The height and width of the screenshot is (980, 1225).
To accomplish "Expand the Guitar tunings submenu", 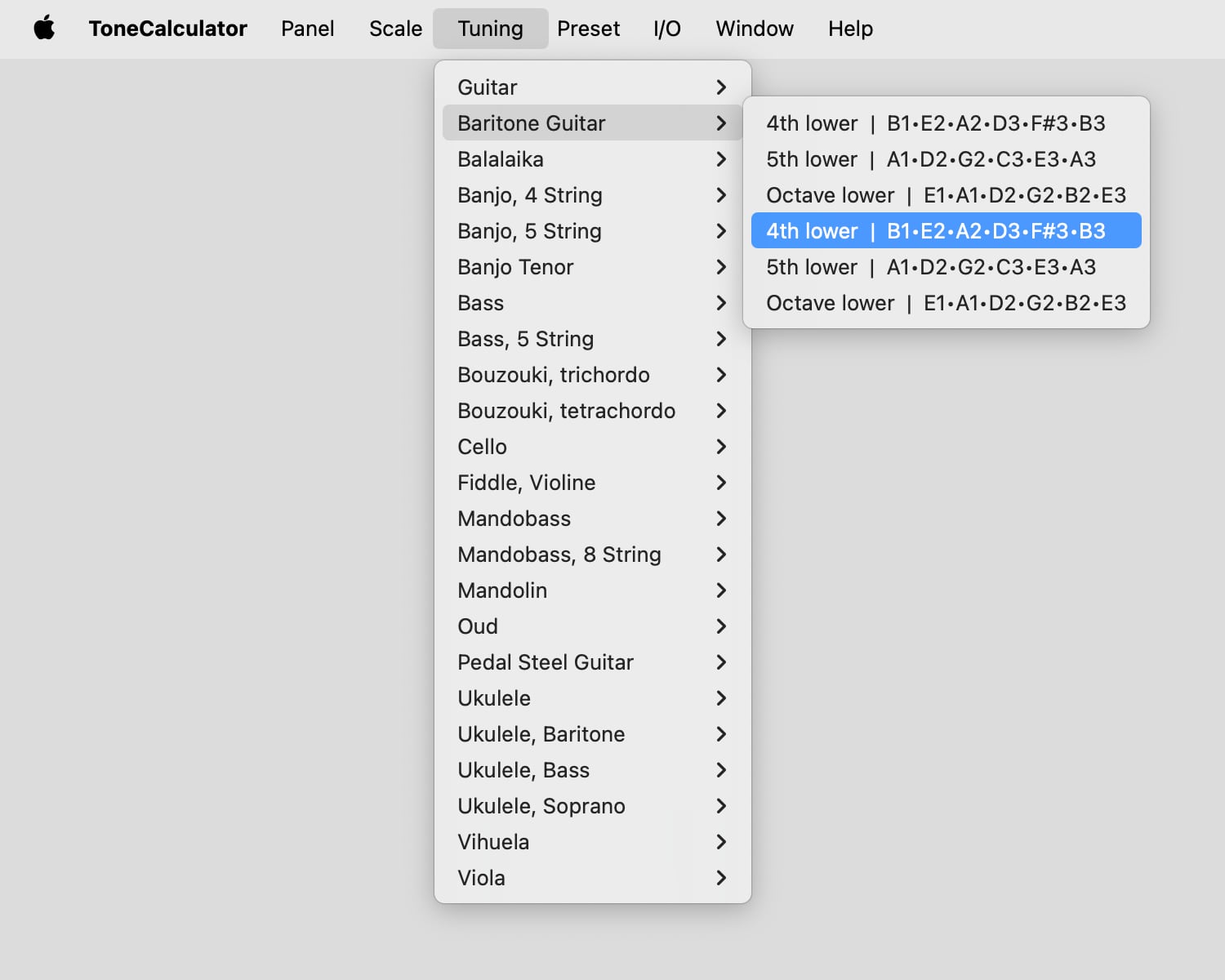I will [x=591, y=87].
